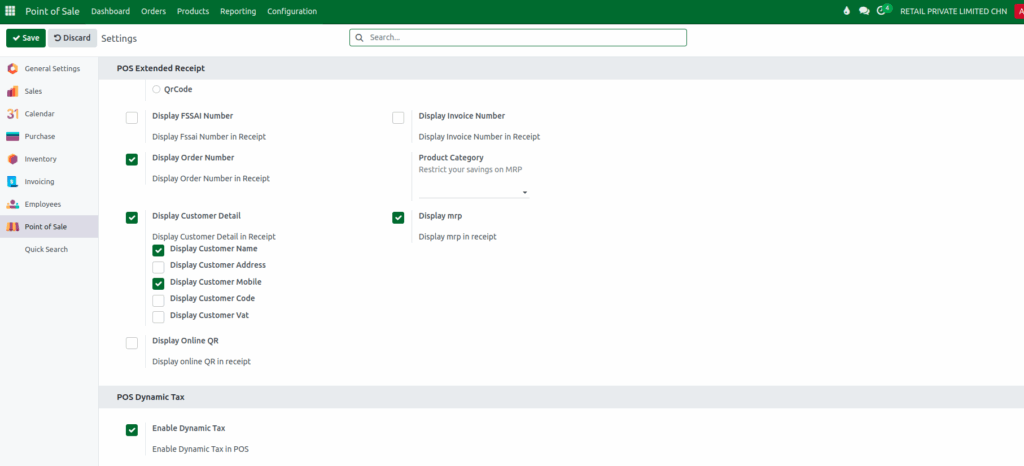Viewport: 1024px width, 466px height.
Task: Uncheck Display Customer Detail
Action: [x=132, y=217]
